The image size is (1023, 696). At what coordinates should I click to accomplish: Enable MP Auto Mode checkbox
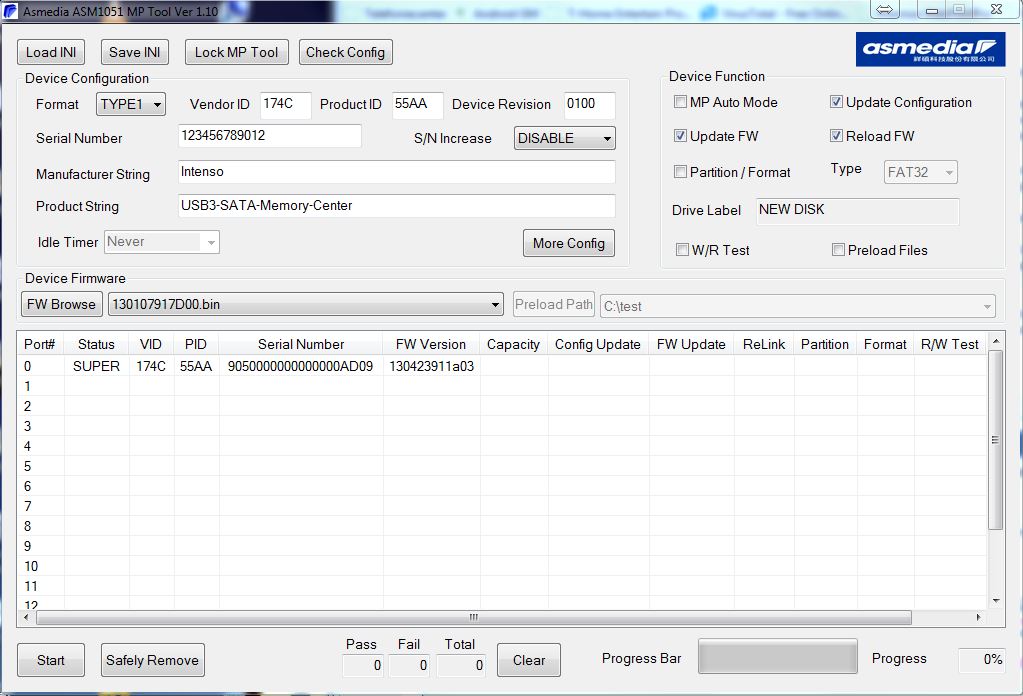(680, 102)
